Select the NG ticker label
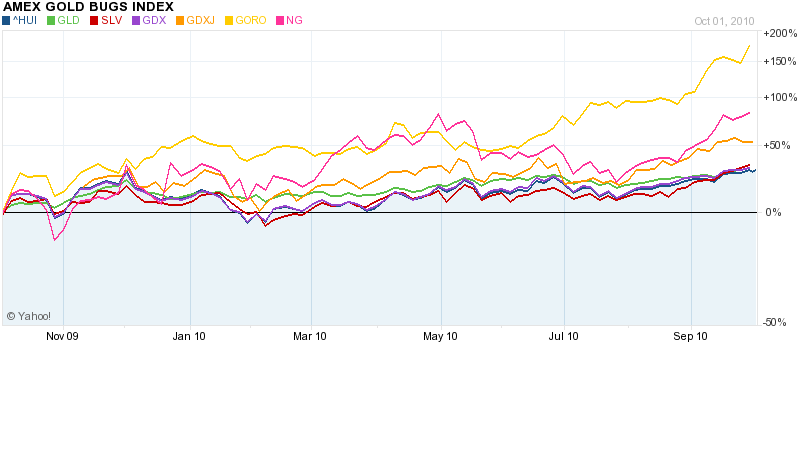The image size is (800, 475). tap(294, 20)
